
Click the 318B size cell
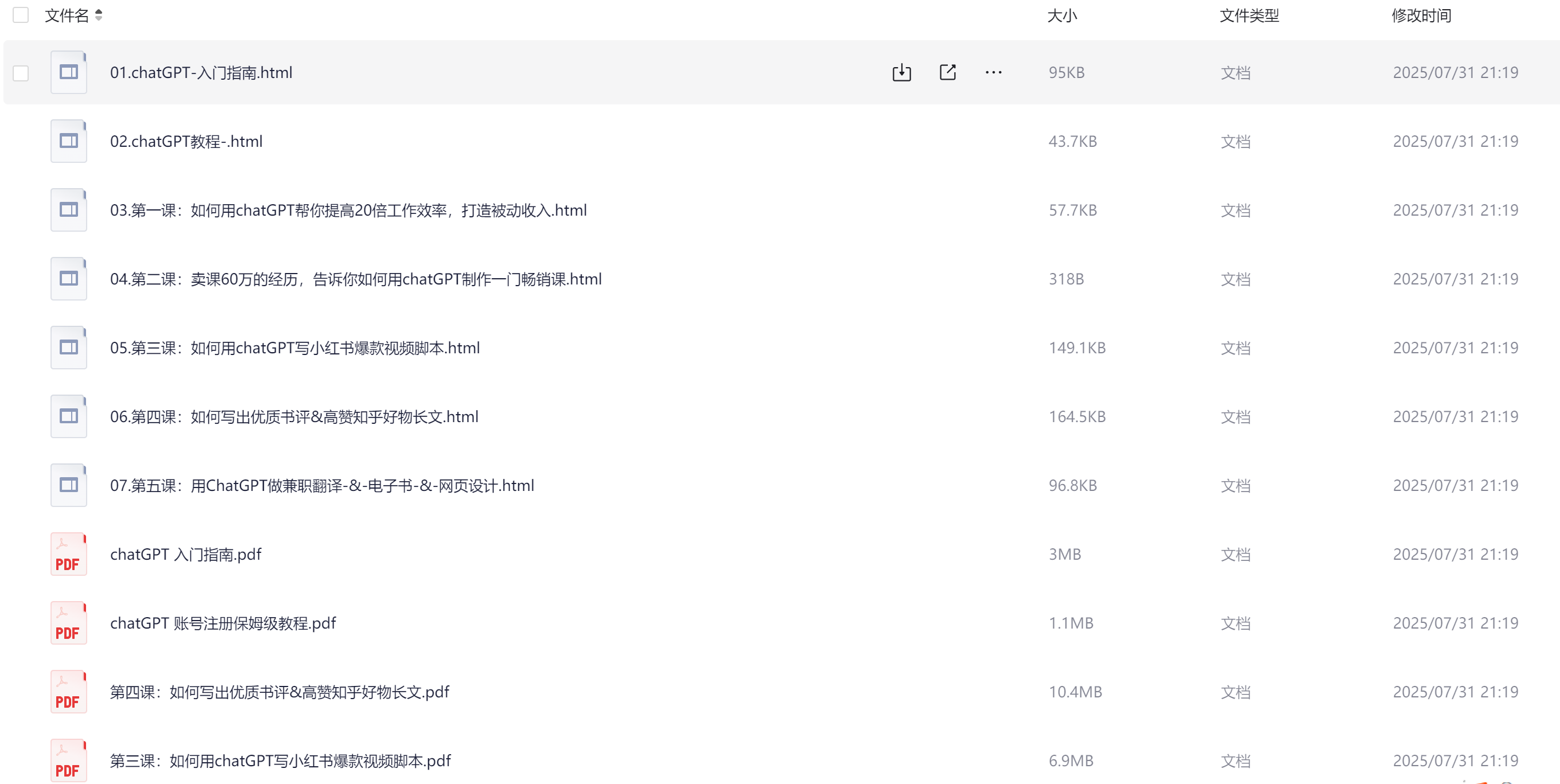[1066, 279]
